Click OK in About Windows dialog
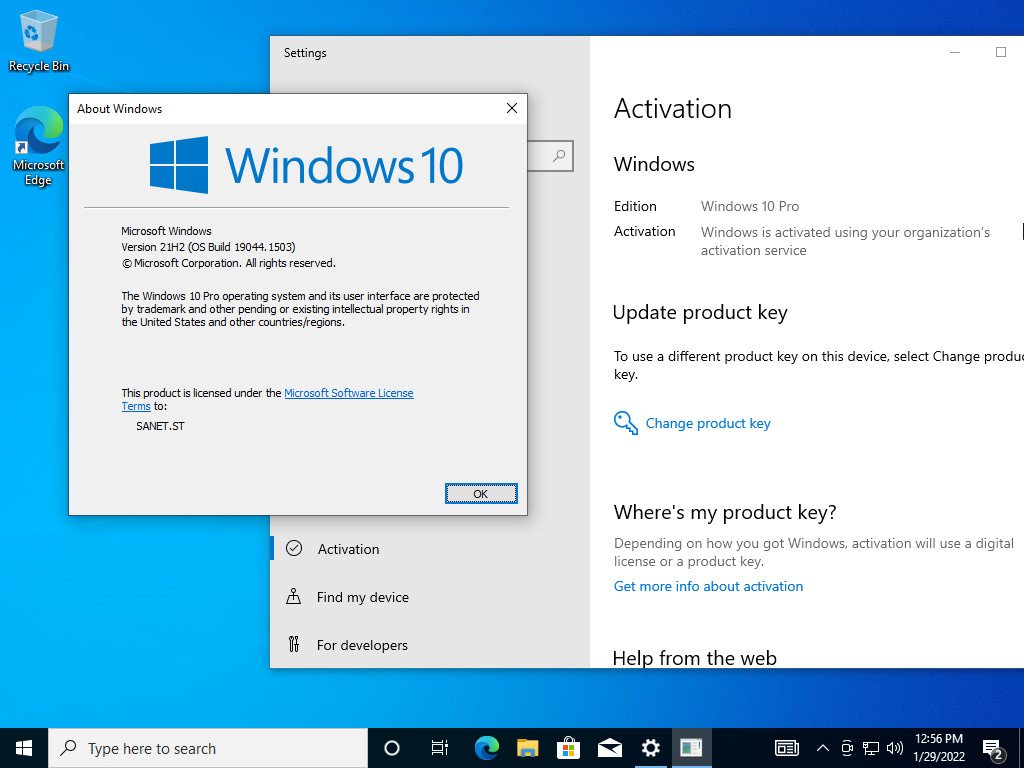The height and width of the screenshot is (768, 1024). coord(481,494)
